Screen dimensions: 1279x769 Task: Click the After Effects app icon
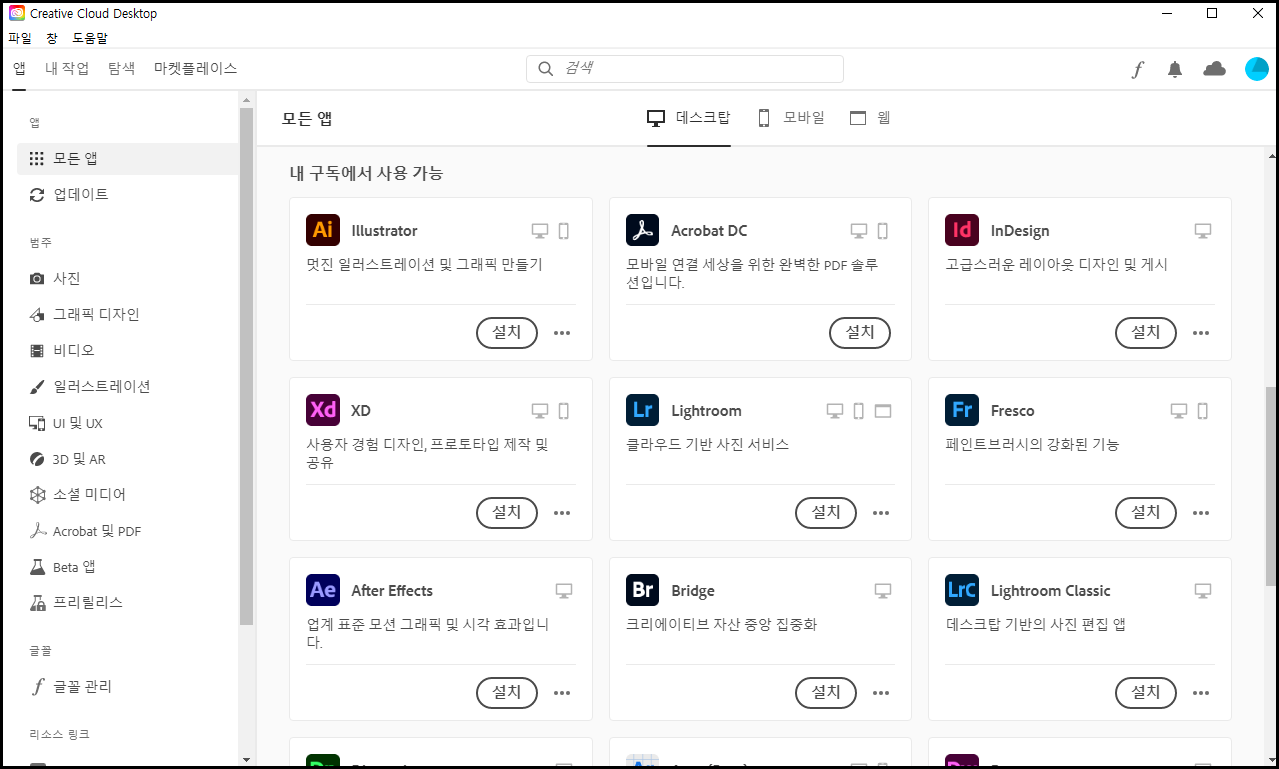pyautogui.click(x=322, y=590)
